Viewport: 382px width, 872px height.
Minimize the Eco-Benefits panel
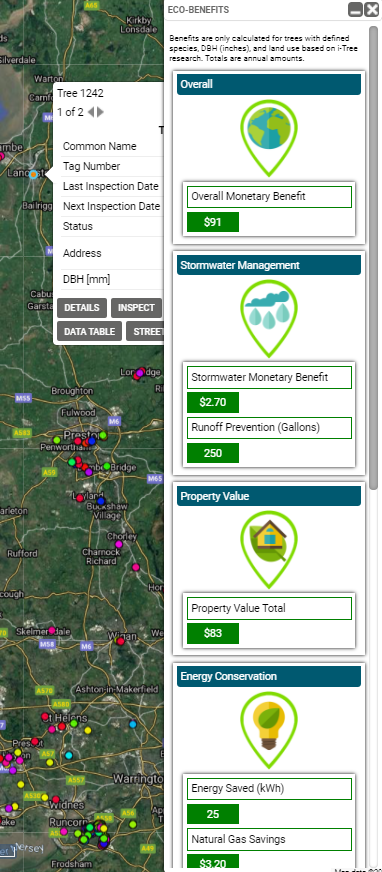click(355, 9)
